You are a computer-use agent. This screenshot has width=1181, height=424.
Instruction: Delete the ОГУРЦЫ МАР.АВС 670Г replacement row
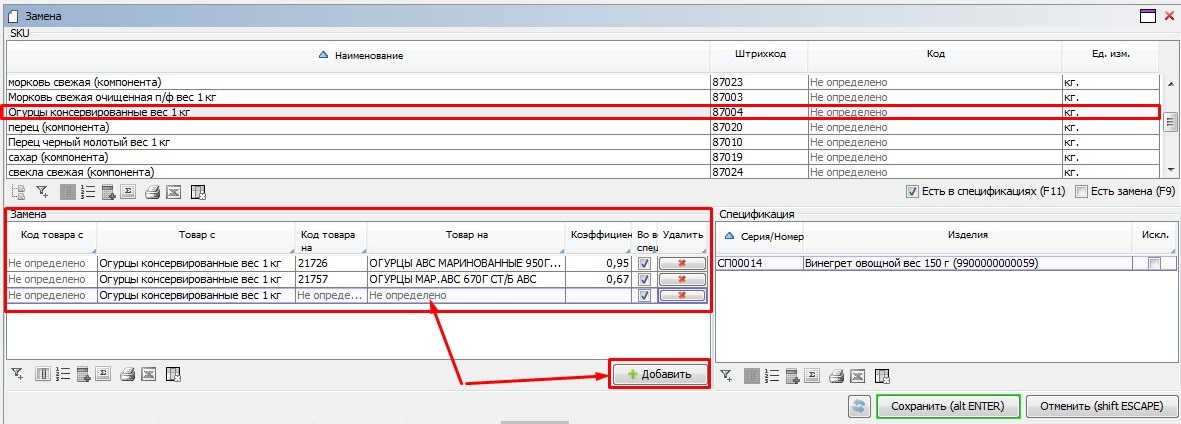click(682, 279)
